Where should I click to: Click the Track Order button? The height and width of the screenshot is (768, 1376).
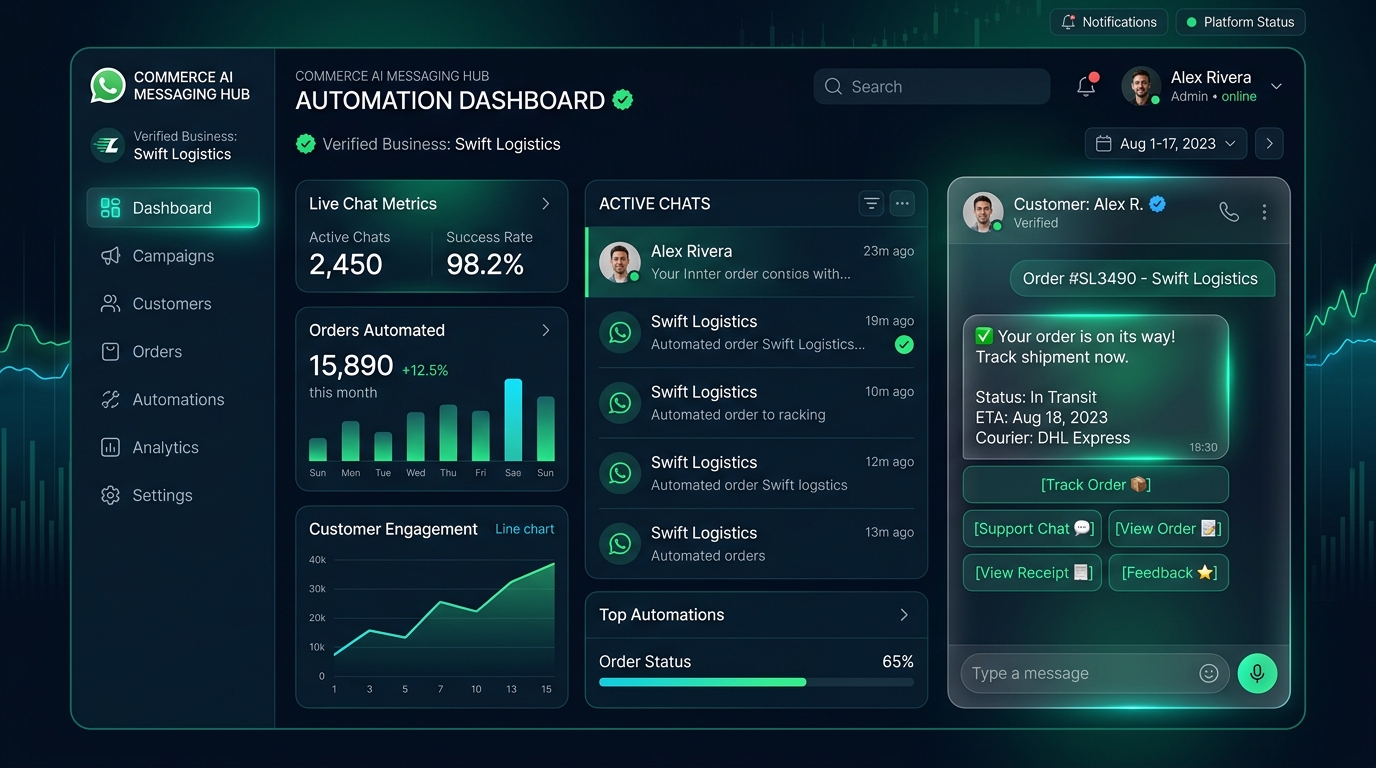pos(1096,485)
